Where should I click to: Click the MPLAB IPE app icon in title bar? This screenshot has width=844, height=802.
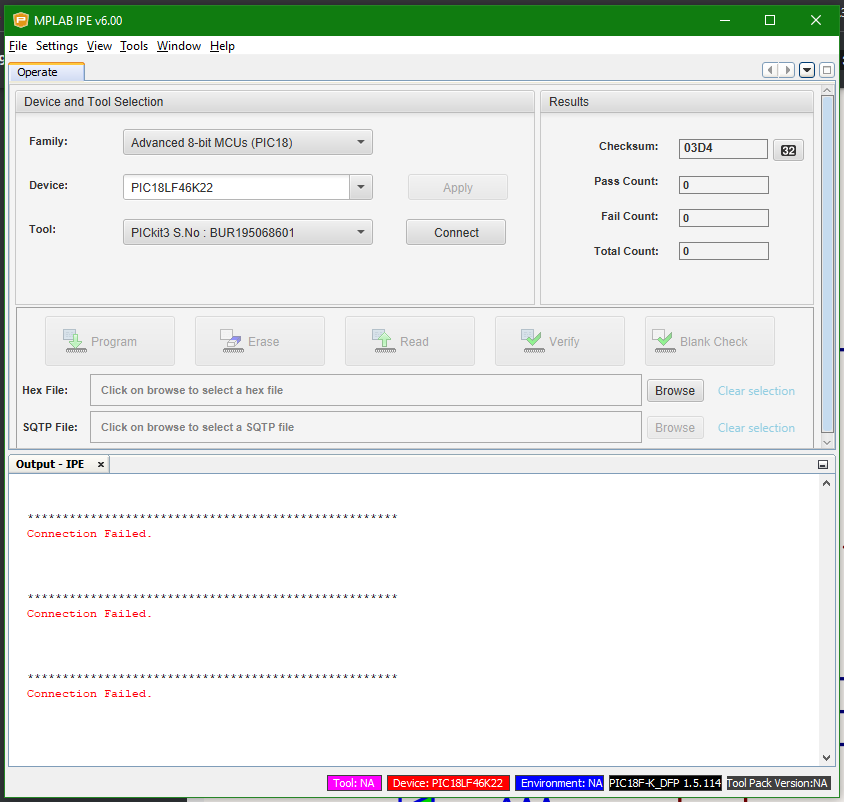pos(20,20)
